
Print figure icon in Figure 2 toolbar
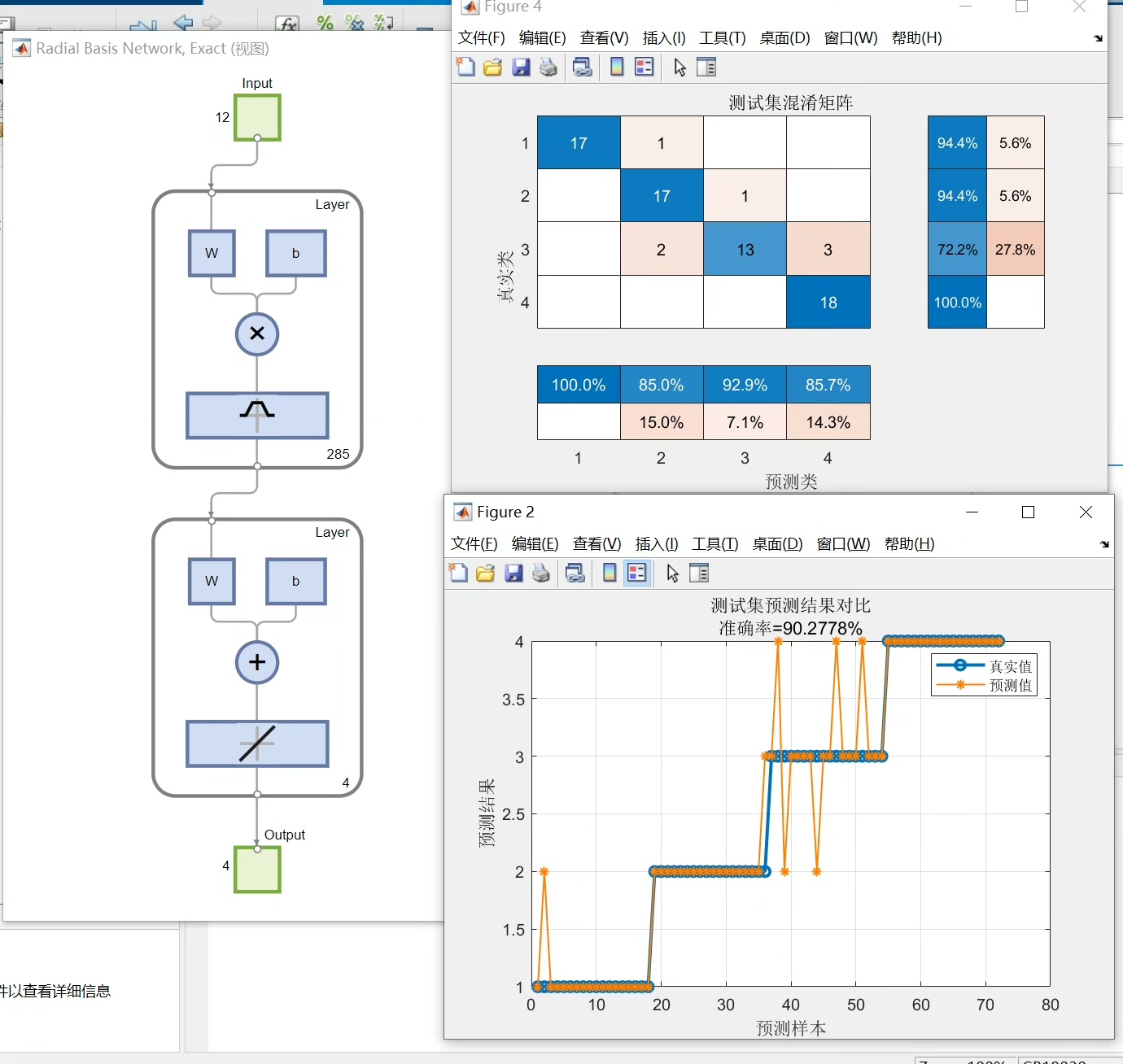pos(541,573)
